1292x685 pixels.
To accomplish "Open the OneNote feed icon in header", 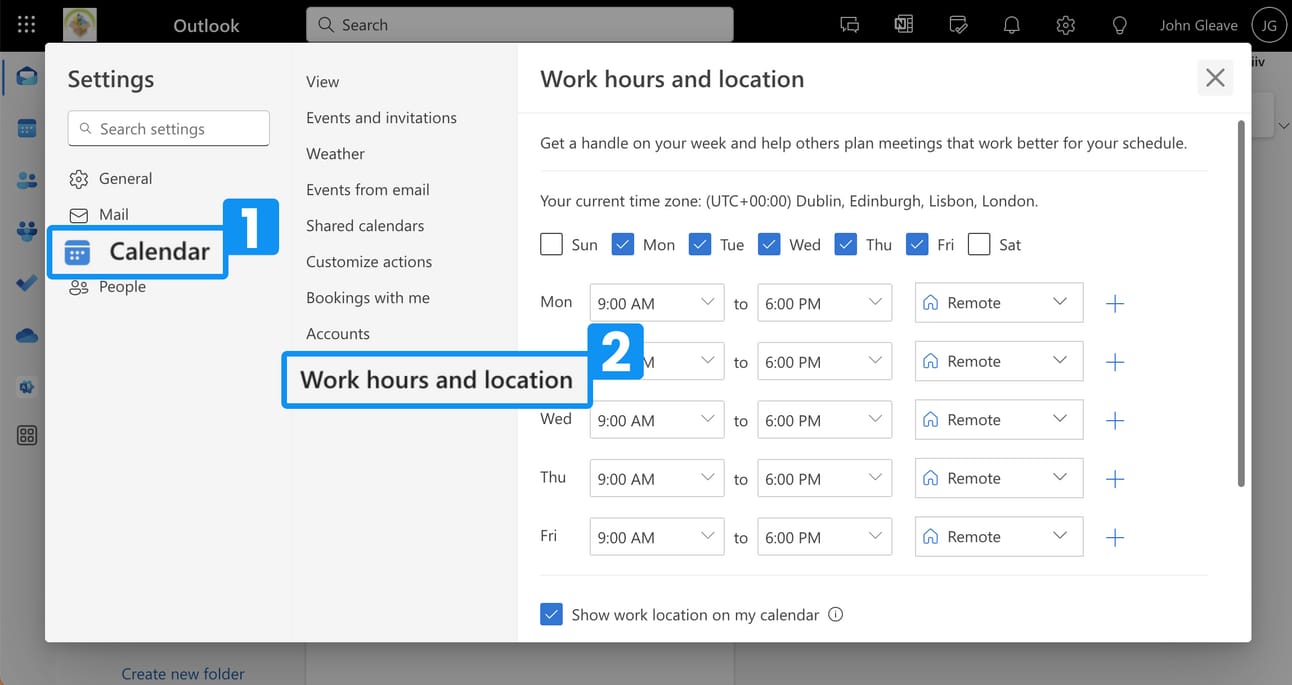I will point(904,25).
